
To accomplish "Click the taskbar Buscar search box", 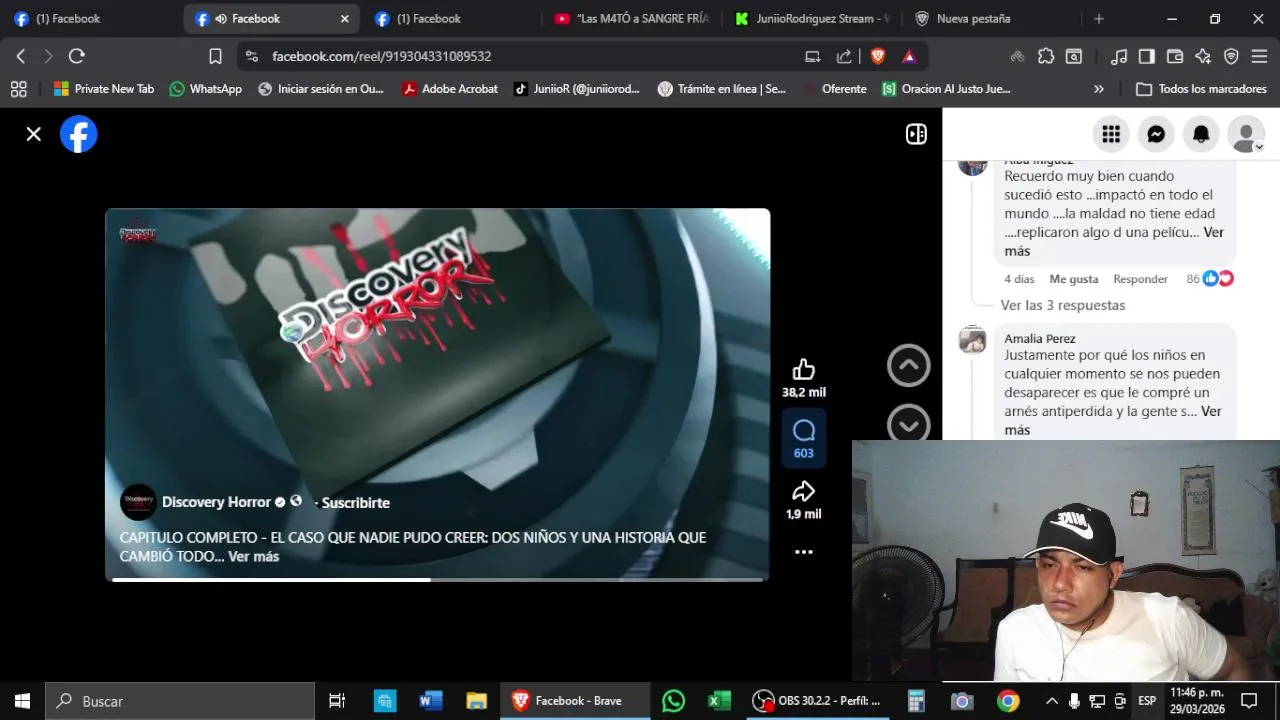I will (x=180, y=701).
